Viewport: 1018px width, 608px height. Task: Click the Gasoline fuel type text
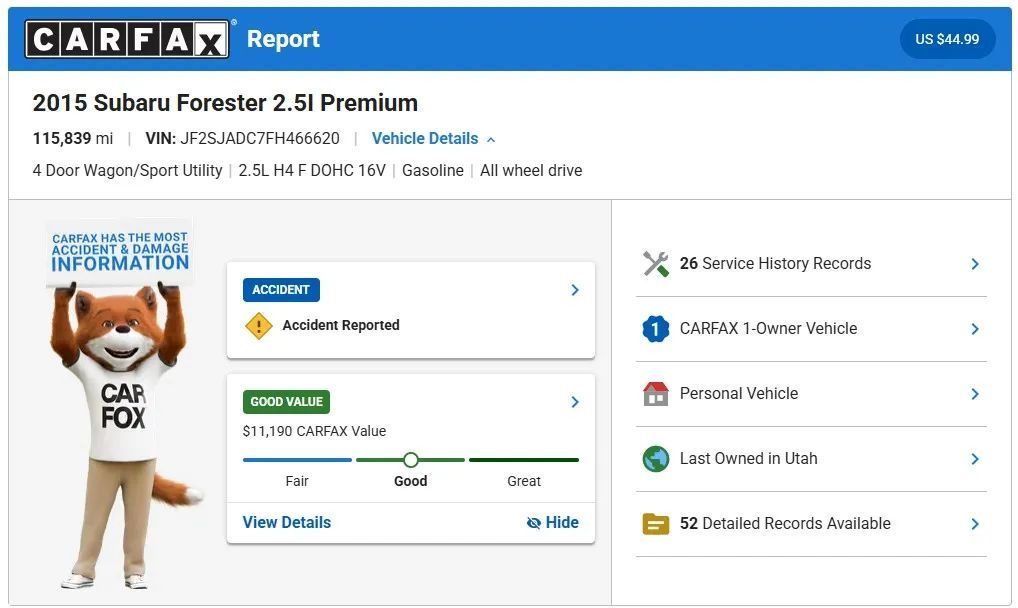pyautogui.click(x=432, y=170)
